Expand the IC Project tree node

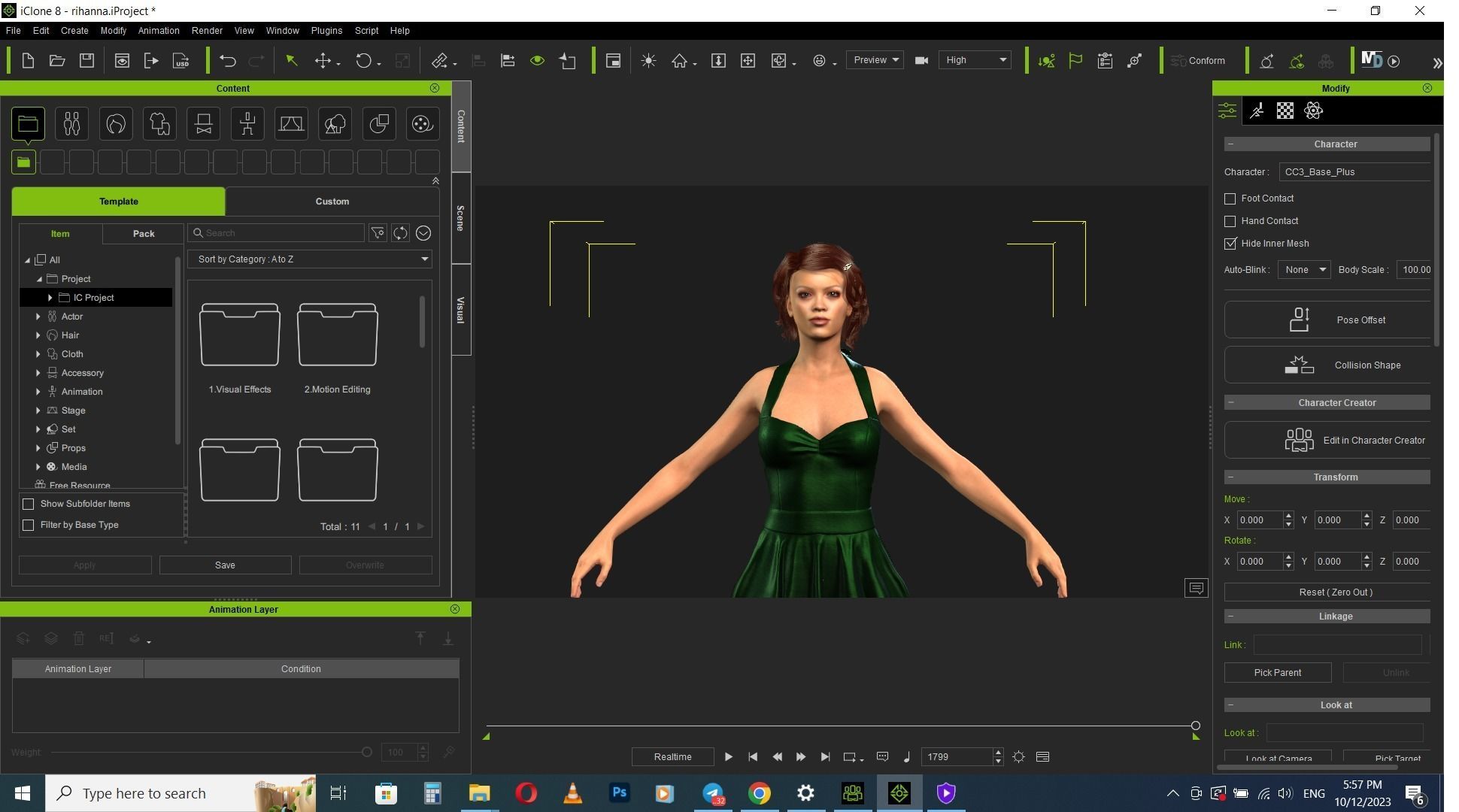tap(50, 298)
